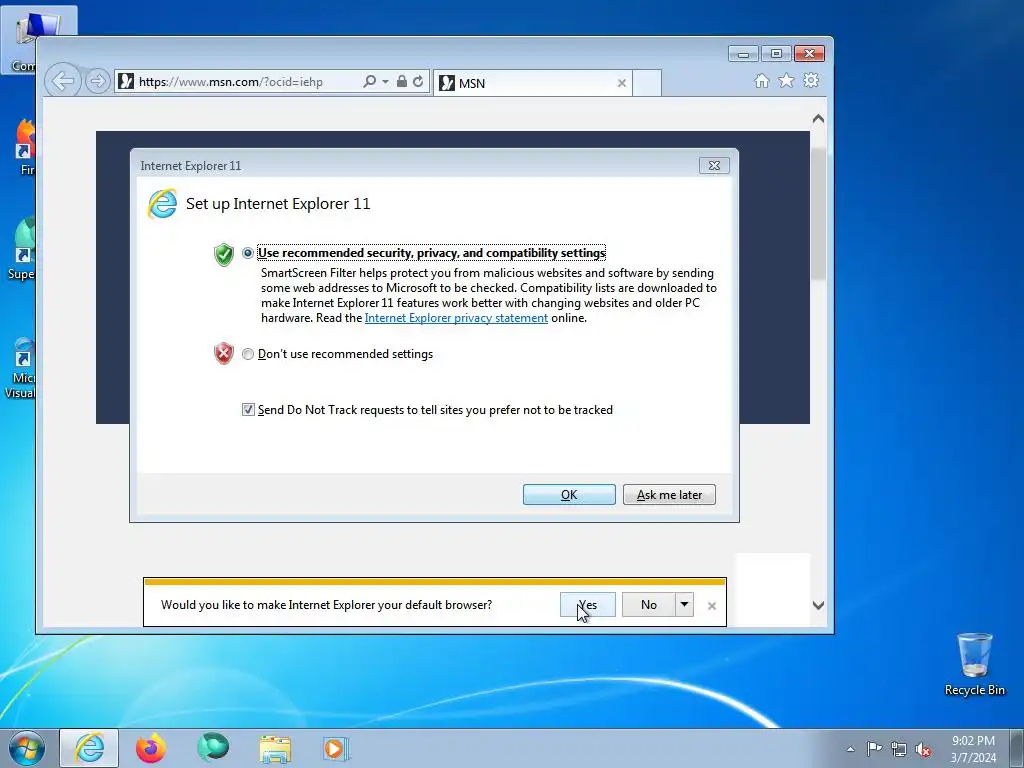This screenshot has width=1024, height=768.
Task: Open the address bar autocomplete dropdown arrow
Action: (x=385, y=82)
